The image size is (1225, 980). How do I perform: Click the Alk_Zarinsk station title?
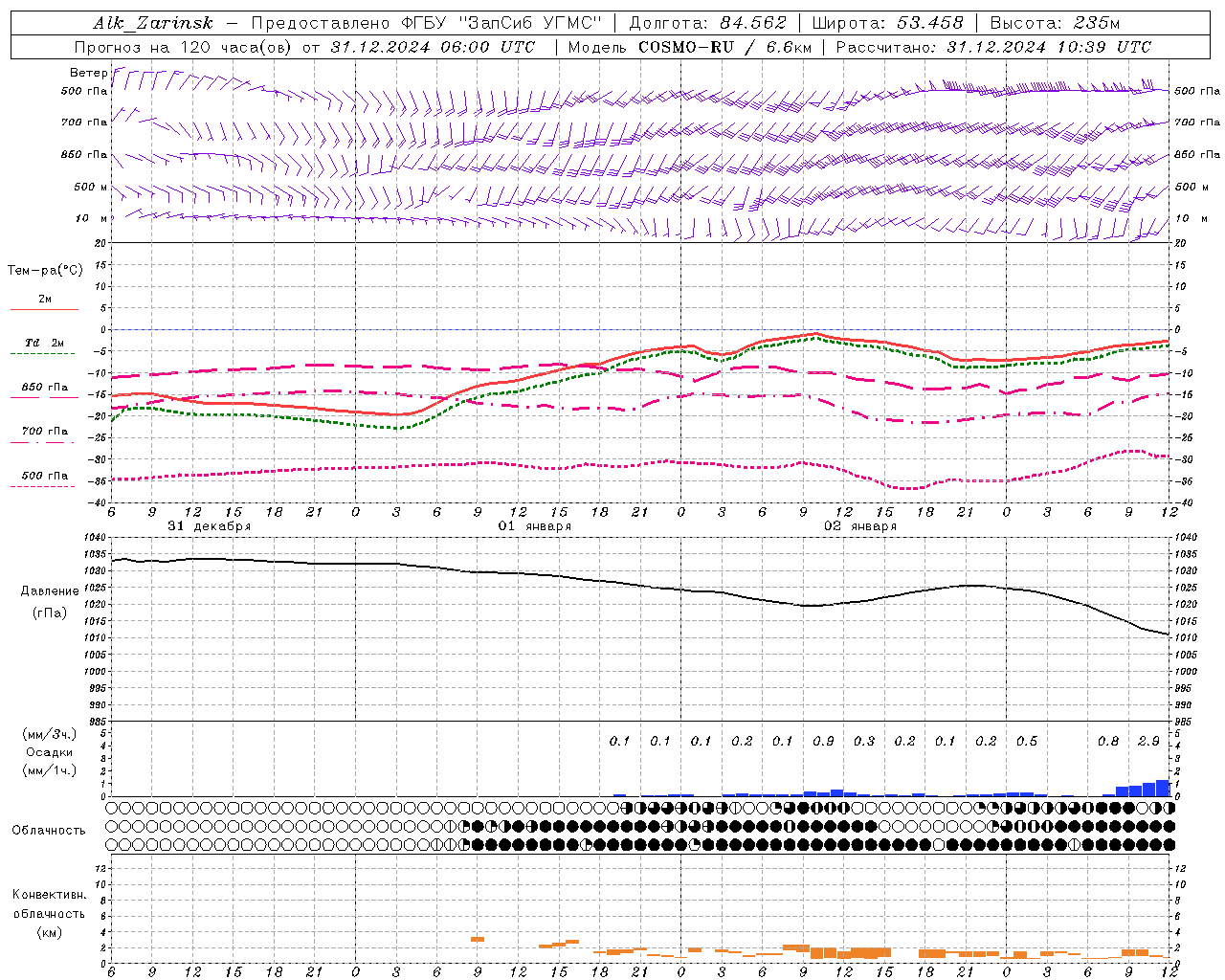tap(153, 23)
